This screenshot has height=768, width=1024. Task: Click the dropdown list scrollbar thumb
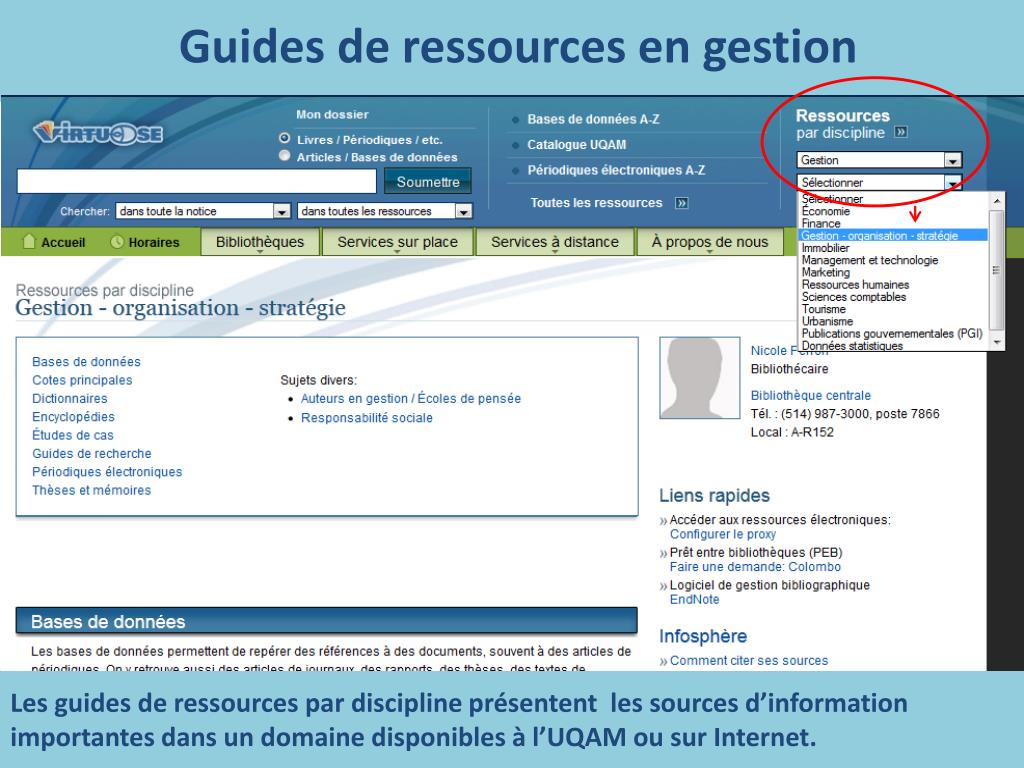(997, 268)
